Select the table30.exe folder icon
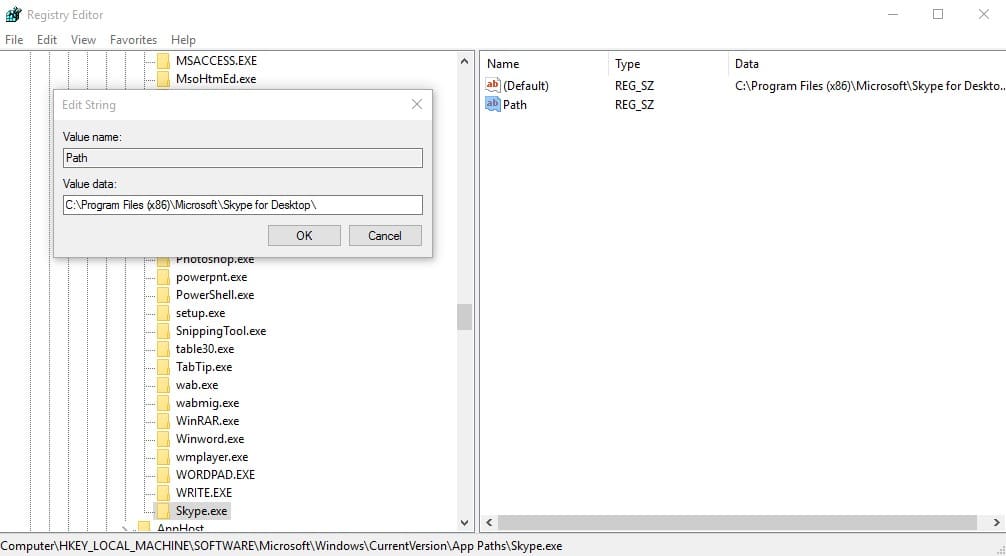 click(x=164, y=349)
